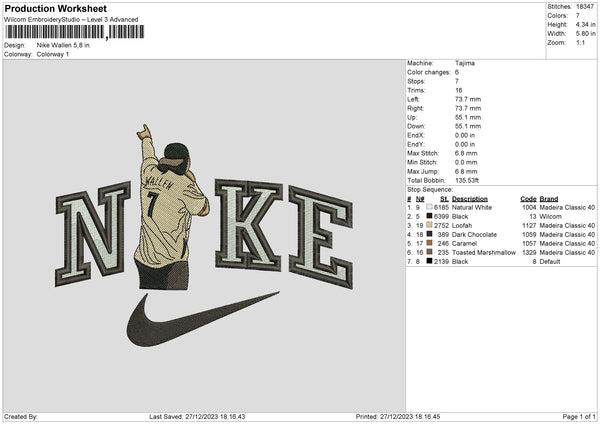Viewport: 600px width, 424px height.
Task: Click the Trims value 16
Action: point(458,90)
